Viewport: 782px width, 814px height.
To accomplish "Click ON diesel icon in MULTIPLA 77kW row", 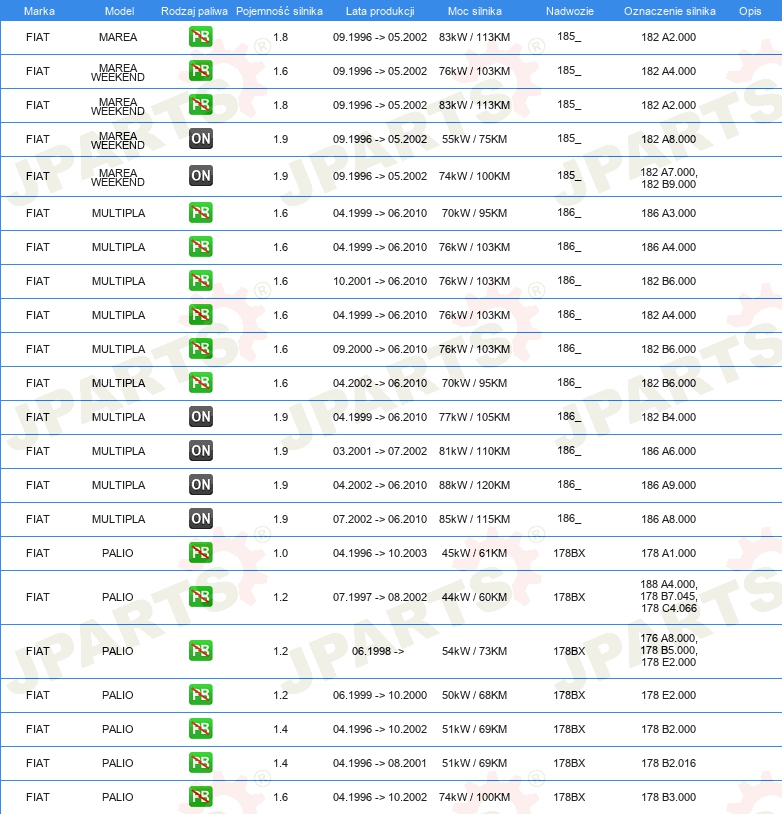I will (200, 417).
